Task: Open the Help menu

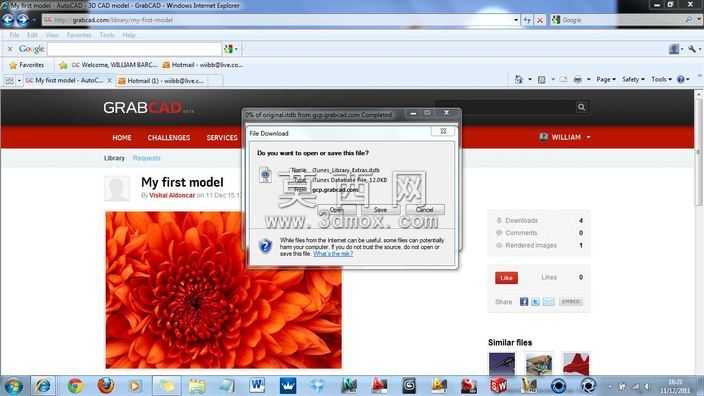Action: [x=129, y=35]
